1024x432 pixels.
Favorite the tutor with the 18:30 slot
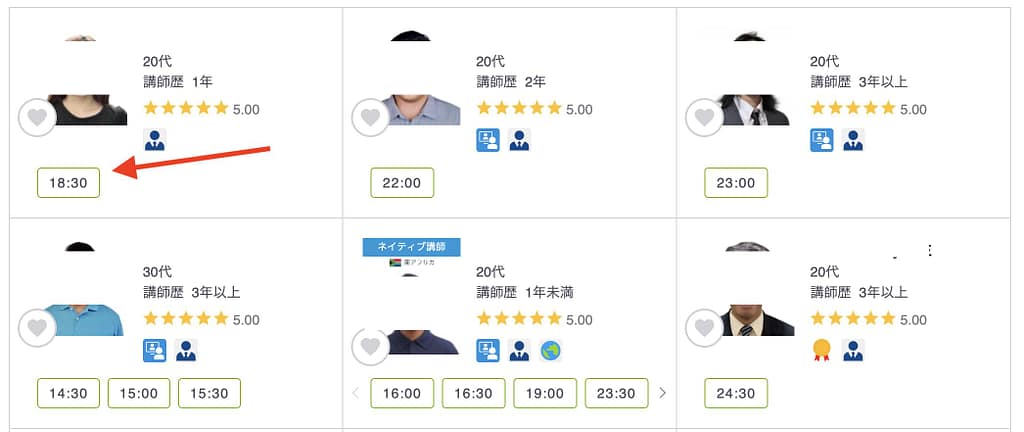click(x=37, y=118)
